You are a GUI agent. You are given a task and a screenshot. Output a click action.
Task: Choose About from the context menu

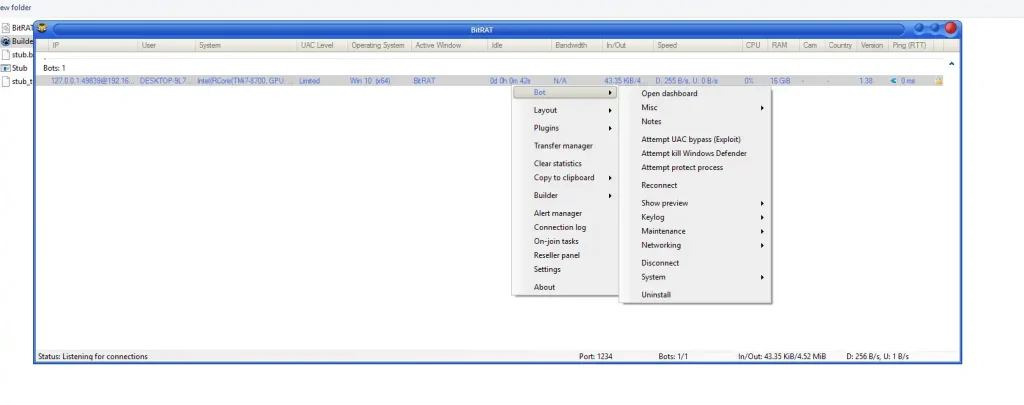point(544,287)
